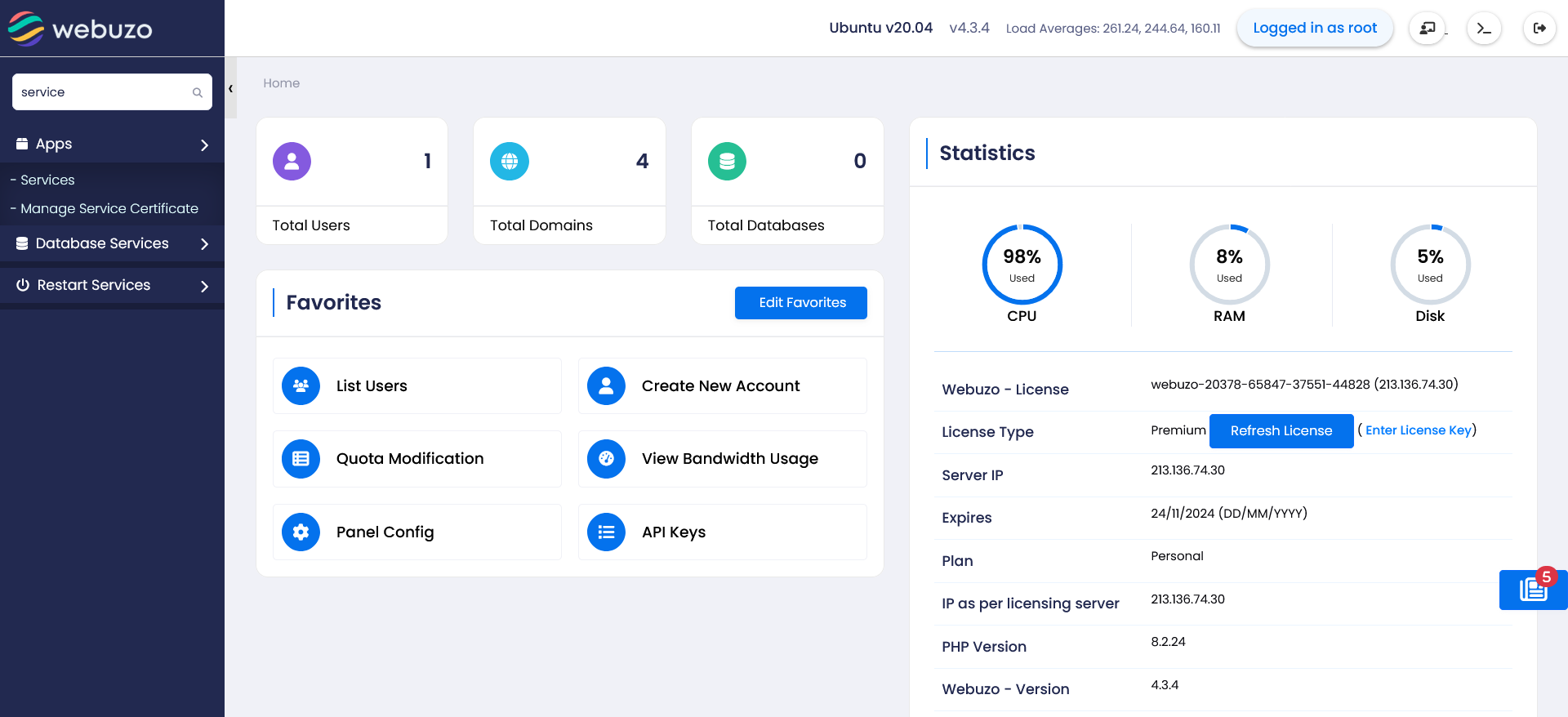Click the sidebar search input field
1568x717 pixels.
point(102,92)
